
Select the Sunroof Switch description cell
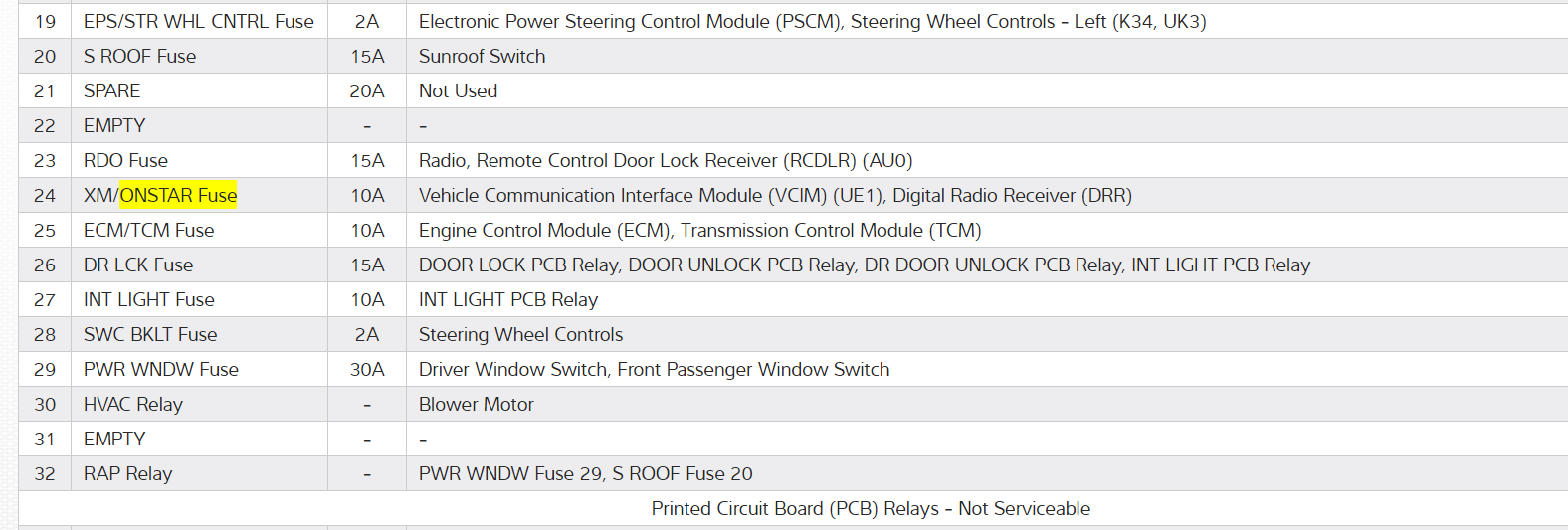coord(482,56)
